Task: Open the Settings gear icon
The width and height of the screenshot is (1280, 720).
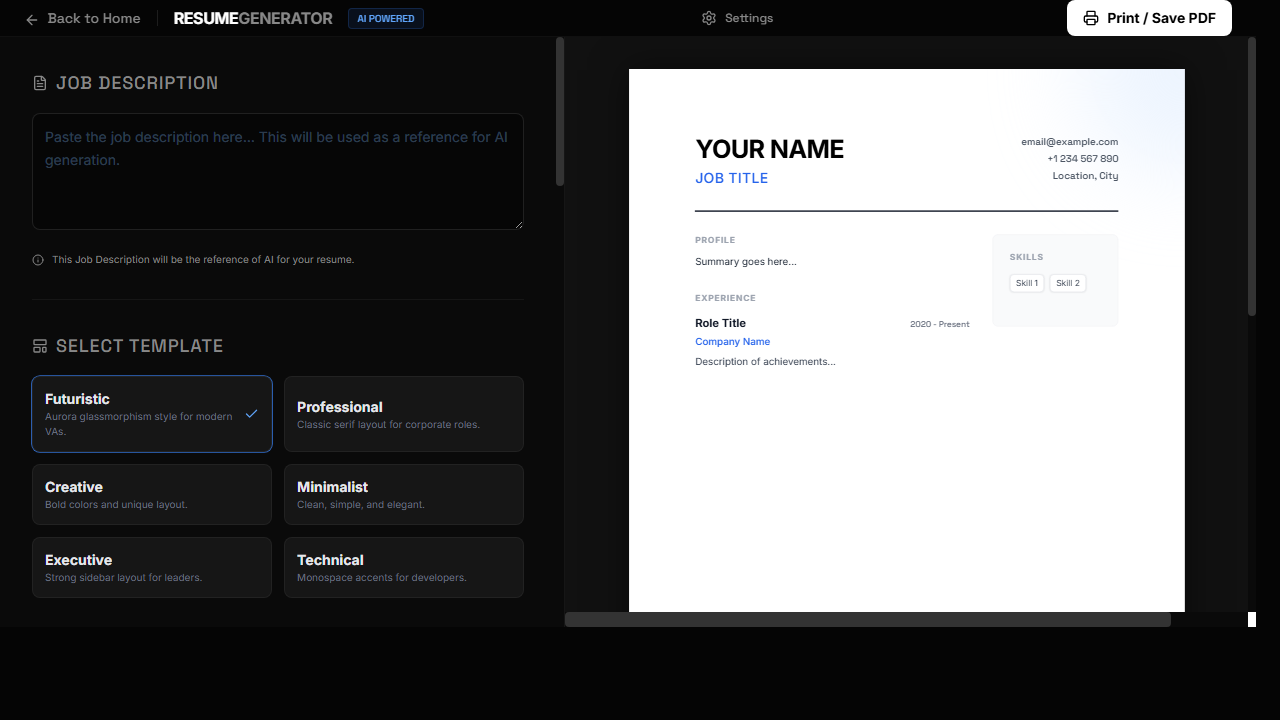Action: tap(708, 18)
